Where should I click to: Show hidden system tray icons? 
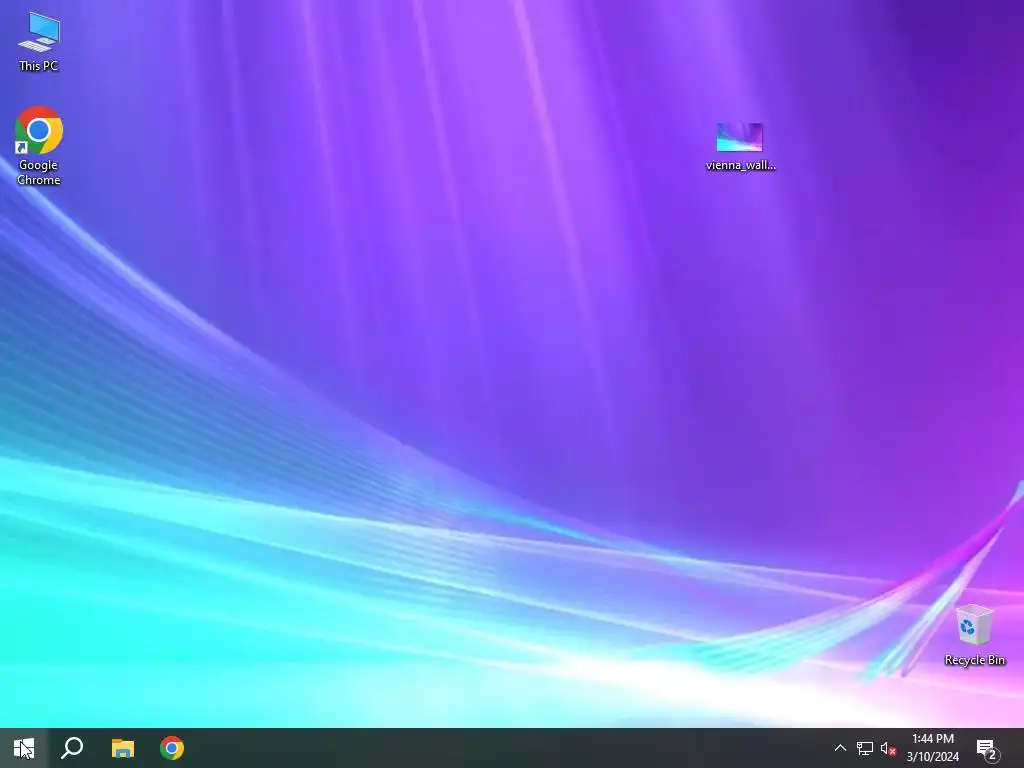tap(840, 748)
